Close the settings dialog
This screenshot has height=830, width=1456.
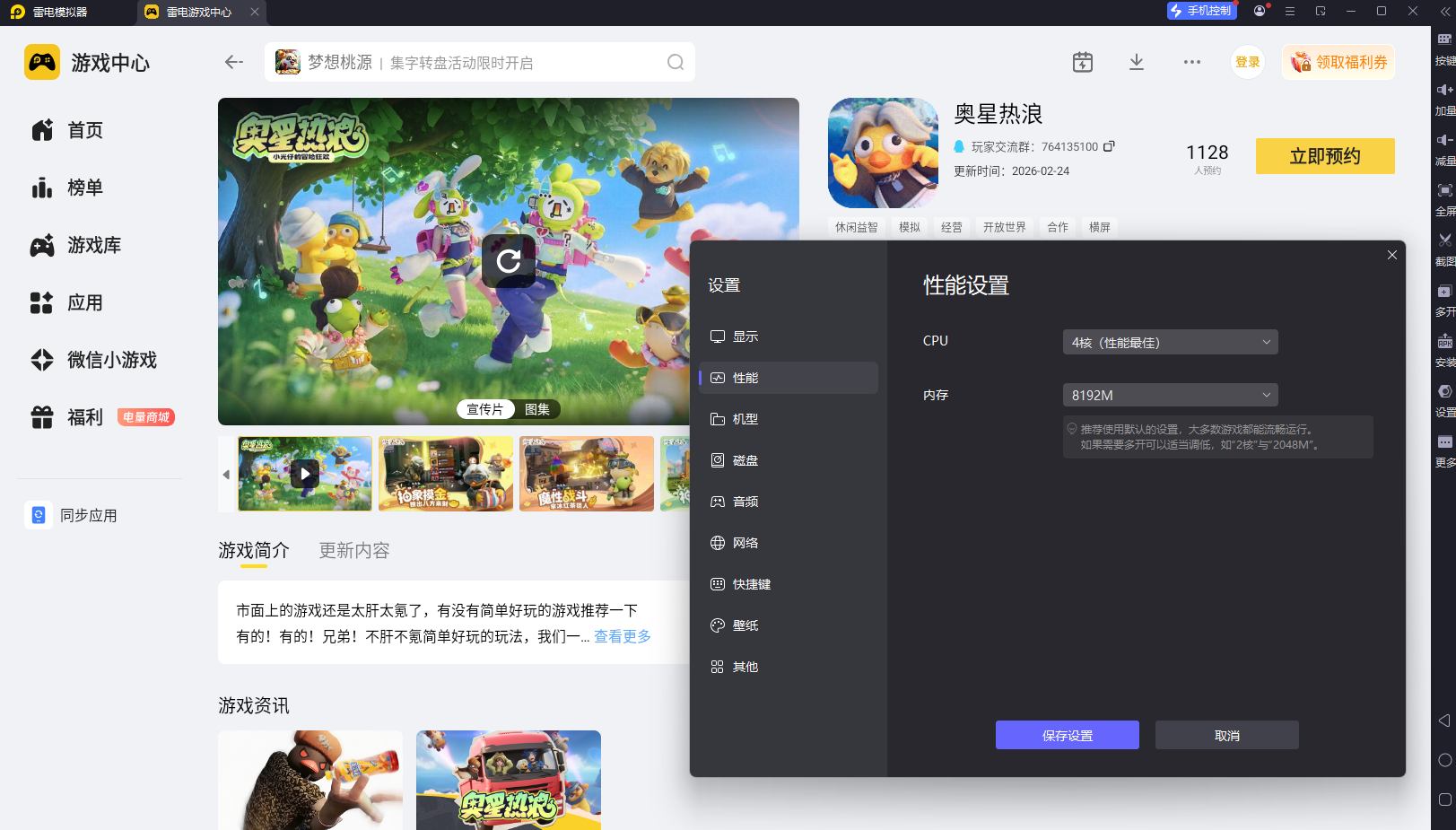pos(1392,255)
